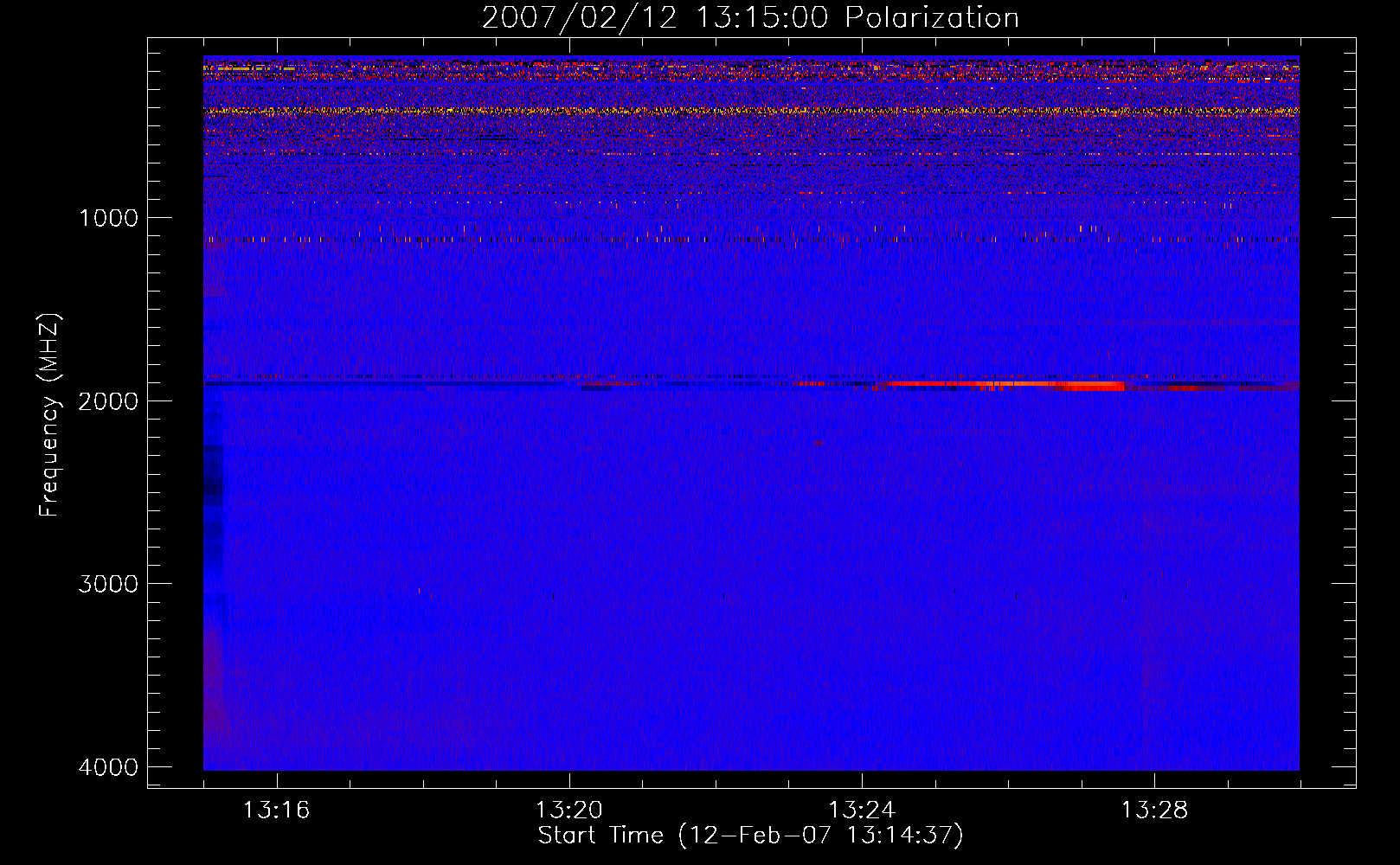Image resolution: width=1400 pixels, height=865 pixels.
Task: Click the 1000 frequency tick label
Action: (108, 218)
